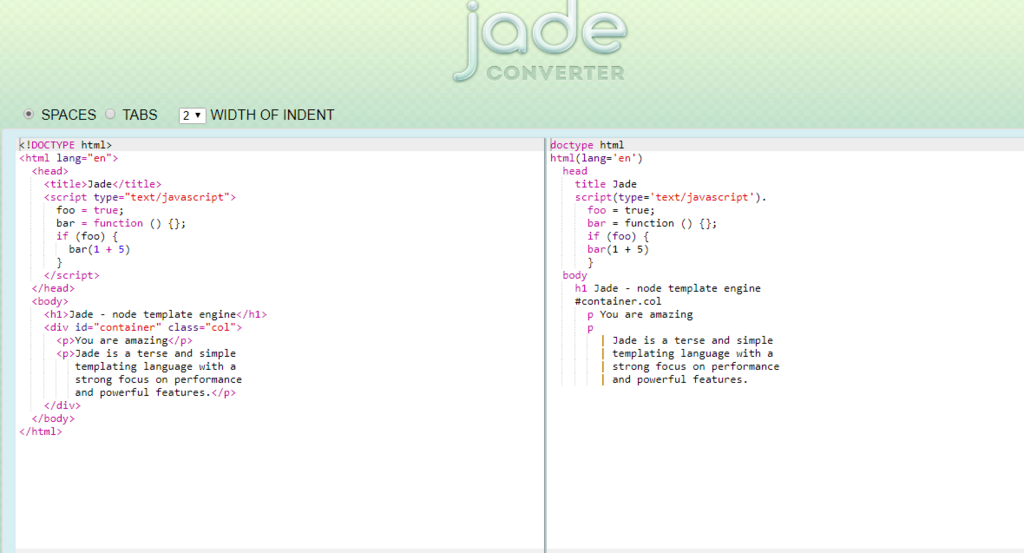Click the '<div id="container" class="col">' line
This screenshot has width=1024, height=553.
[143, 328]
